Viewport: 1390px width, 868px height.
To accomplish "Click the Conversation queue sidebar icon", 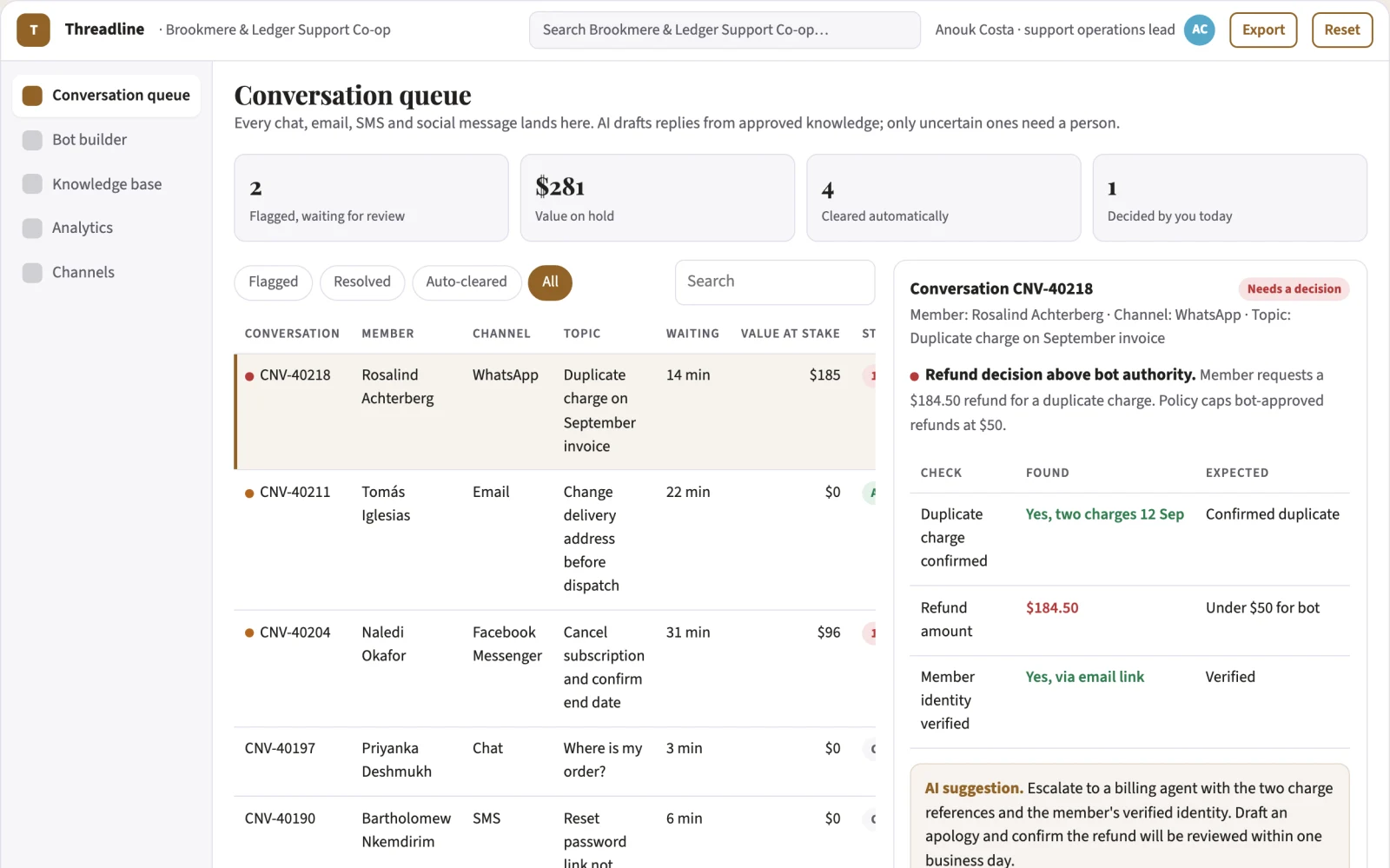I will tap(32, 96).
